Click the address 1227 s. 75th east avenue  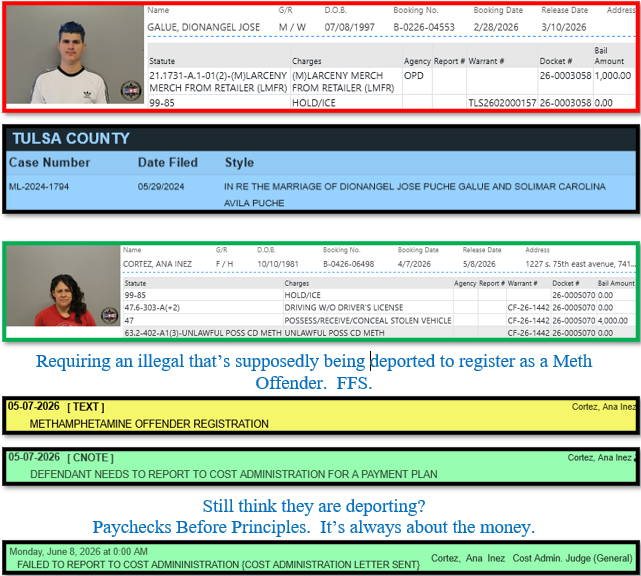[580, 264]
